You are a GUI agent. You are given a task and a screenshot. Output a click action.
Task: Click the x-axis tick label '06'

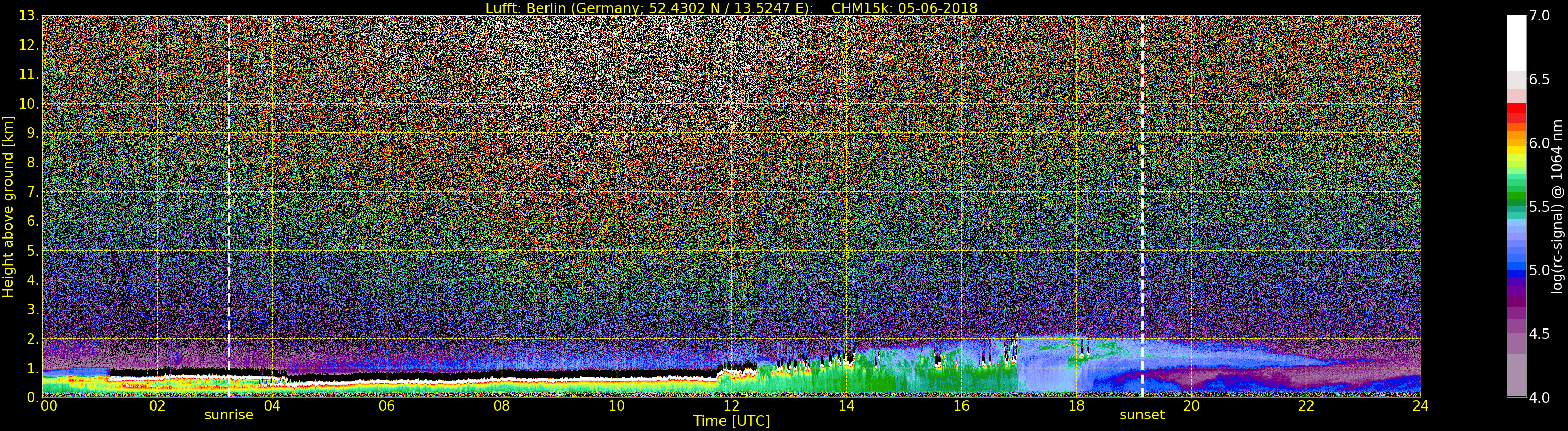(387, 405)
